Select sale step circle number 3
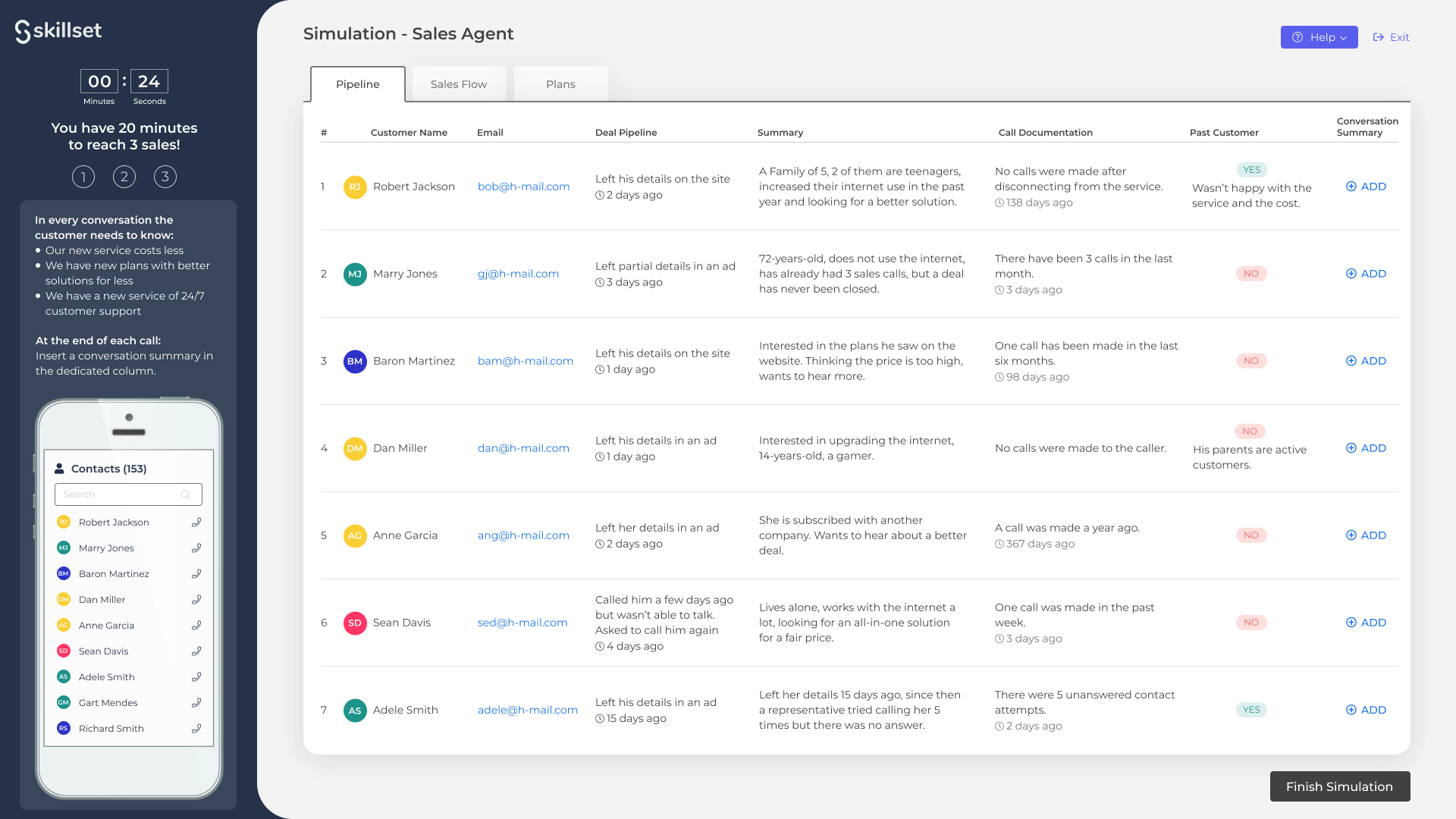The width and height of the screenshot is (1456, 819). (x=165, y=177)
